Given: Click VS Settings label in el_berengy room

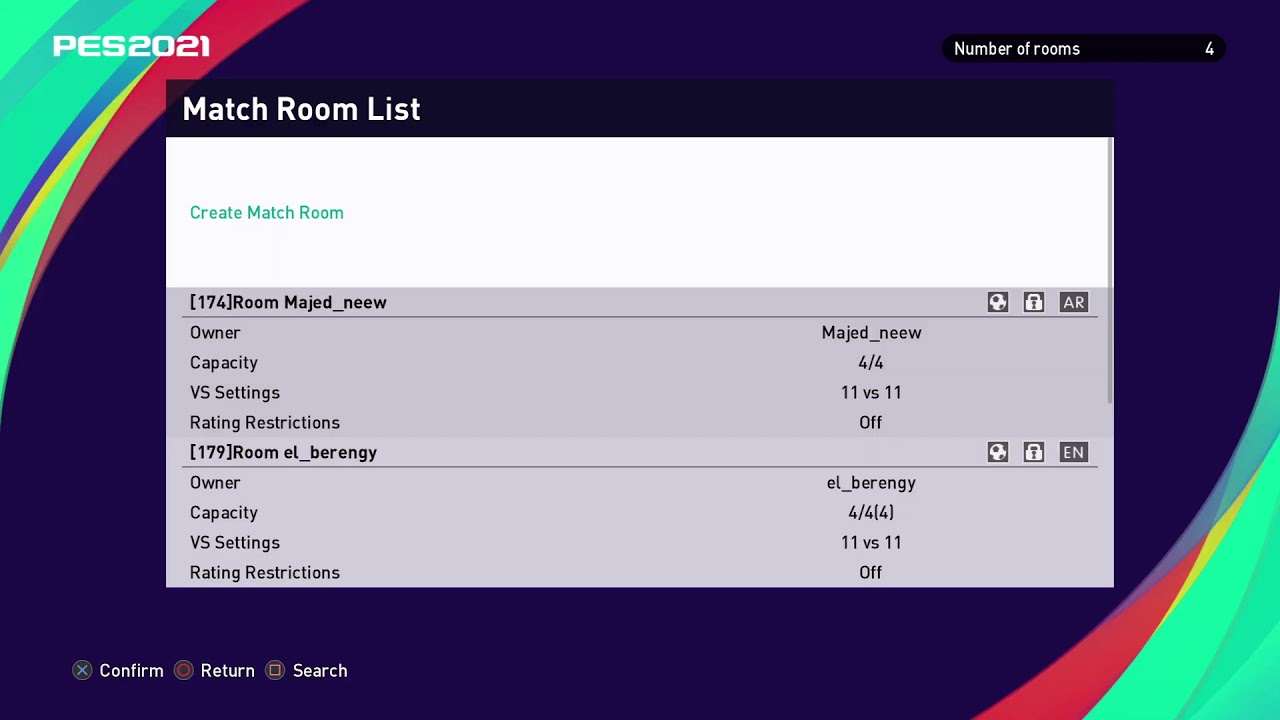Looking at the screenshot, I should 235,543.
